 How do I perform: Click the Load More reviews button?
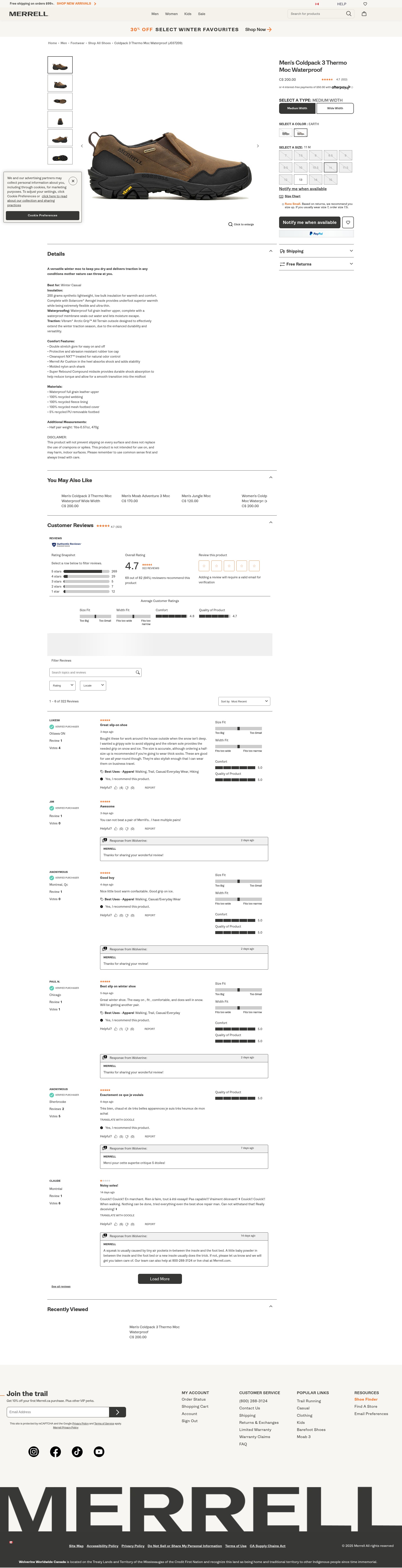click(x=160, y=1279)
